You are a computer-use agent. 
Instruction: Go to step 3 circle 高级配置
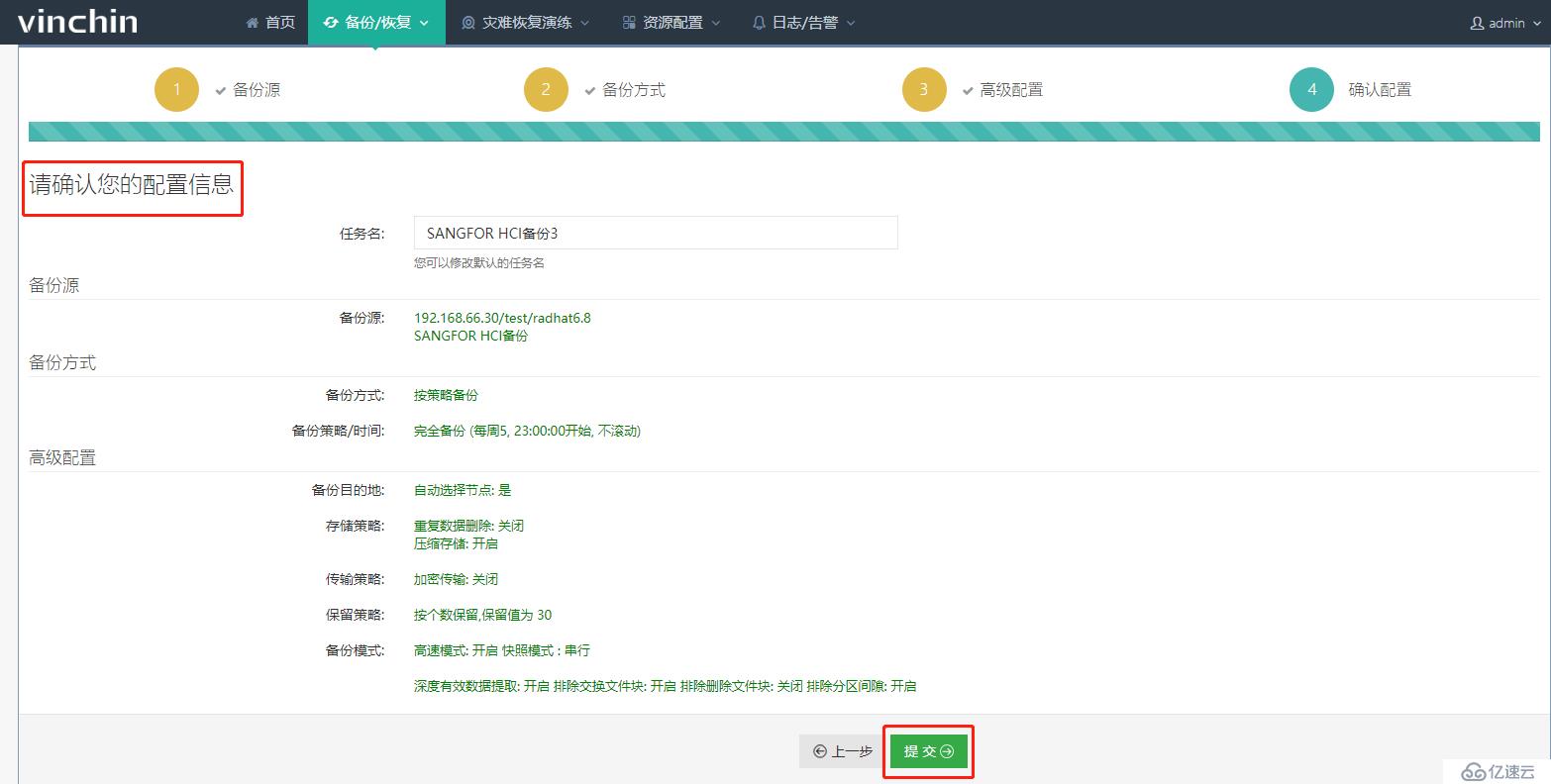[x=924, y=89]
